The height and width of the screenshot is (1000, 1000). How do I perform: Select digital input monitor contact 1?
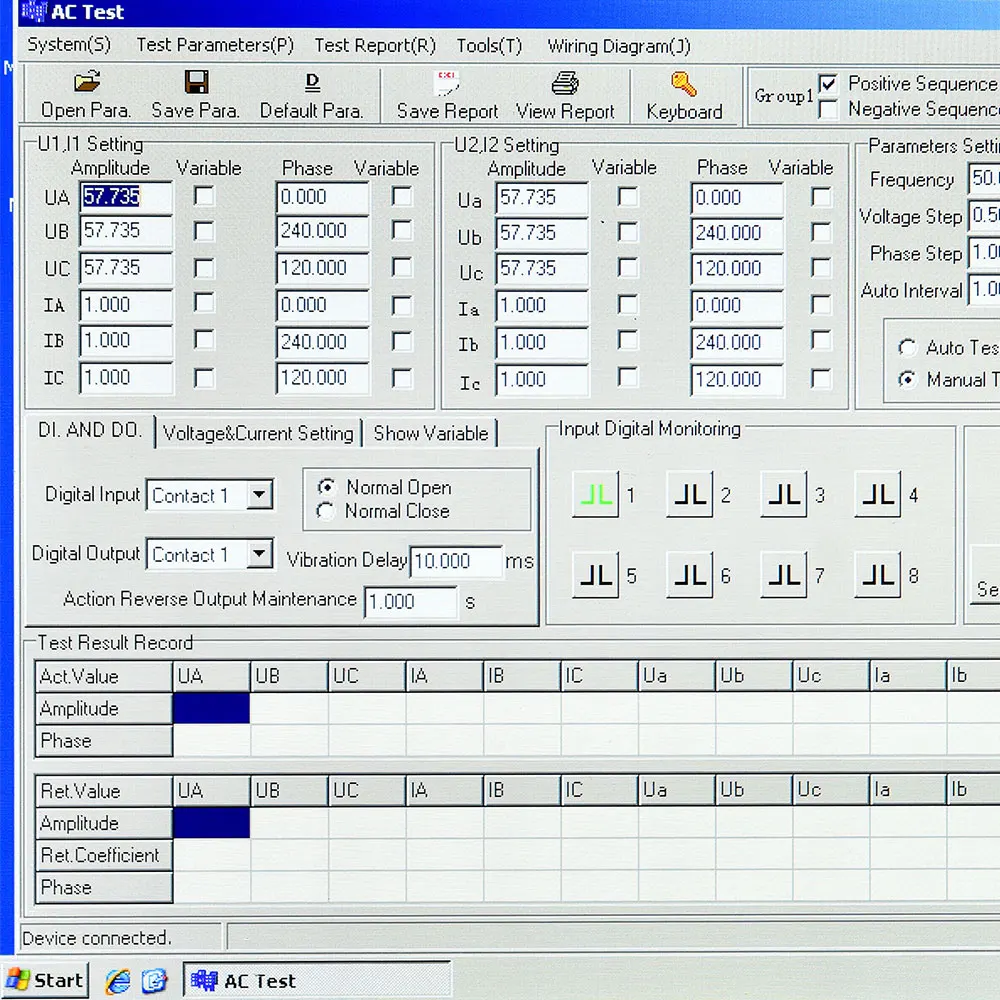(595, 495)
